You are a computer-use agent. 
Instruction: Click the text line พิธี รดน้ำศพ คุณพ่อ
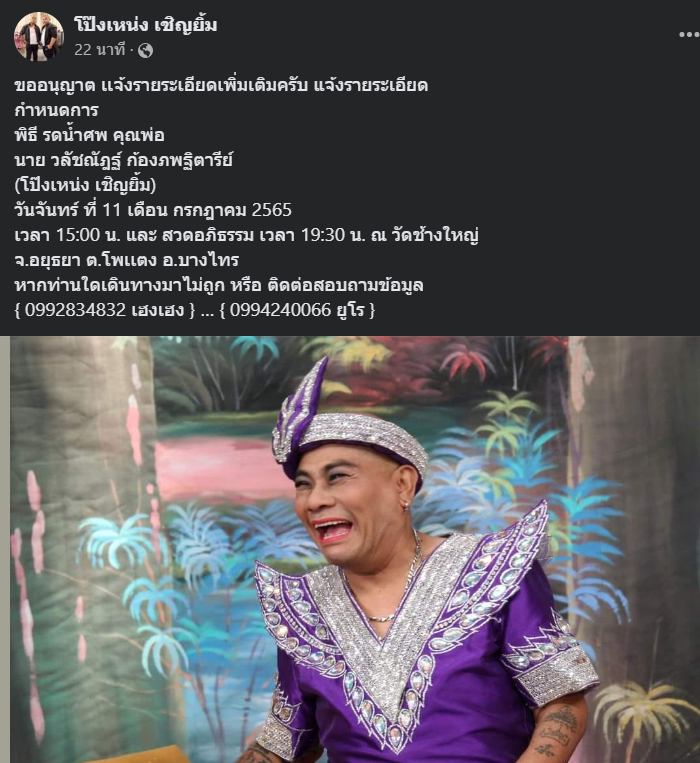point(90,135)
